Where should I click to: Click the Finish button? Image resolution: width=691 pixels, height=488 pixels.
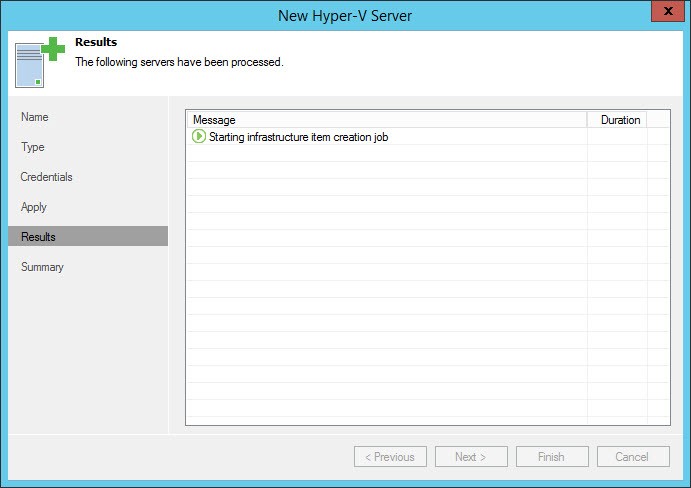pyautogui.click(x=552, y=457)
